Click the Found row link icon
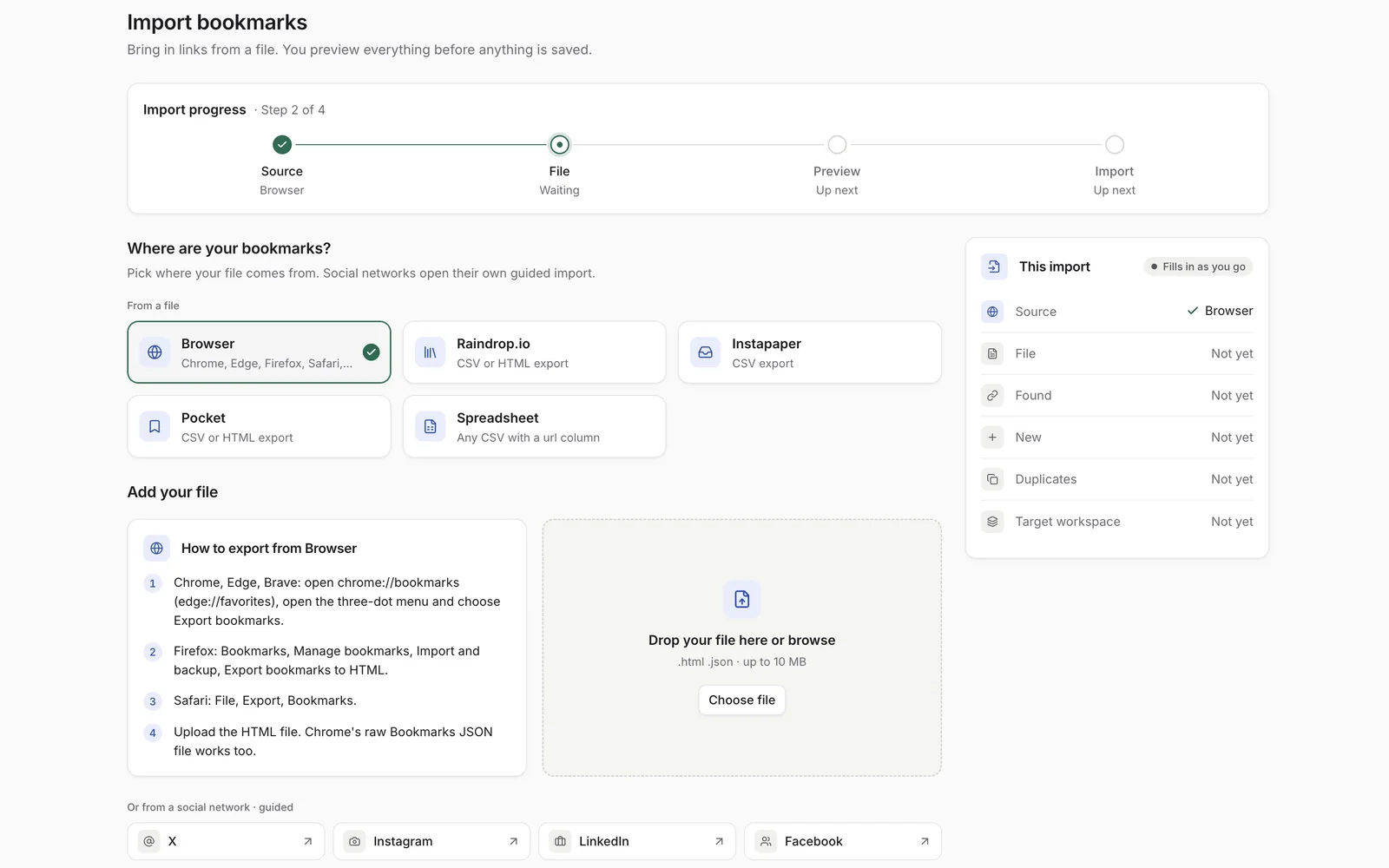1389x868 pixels. click(x=992, y=396)
